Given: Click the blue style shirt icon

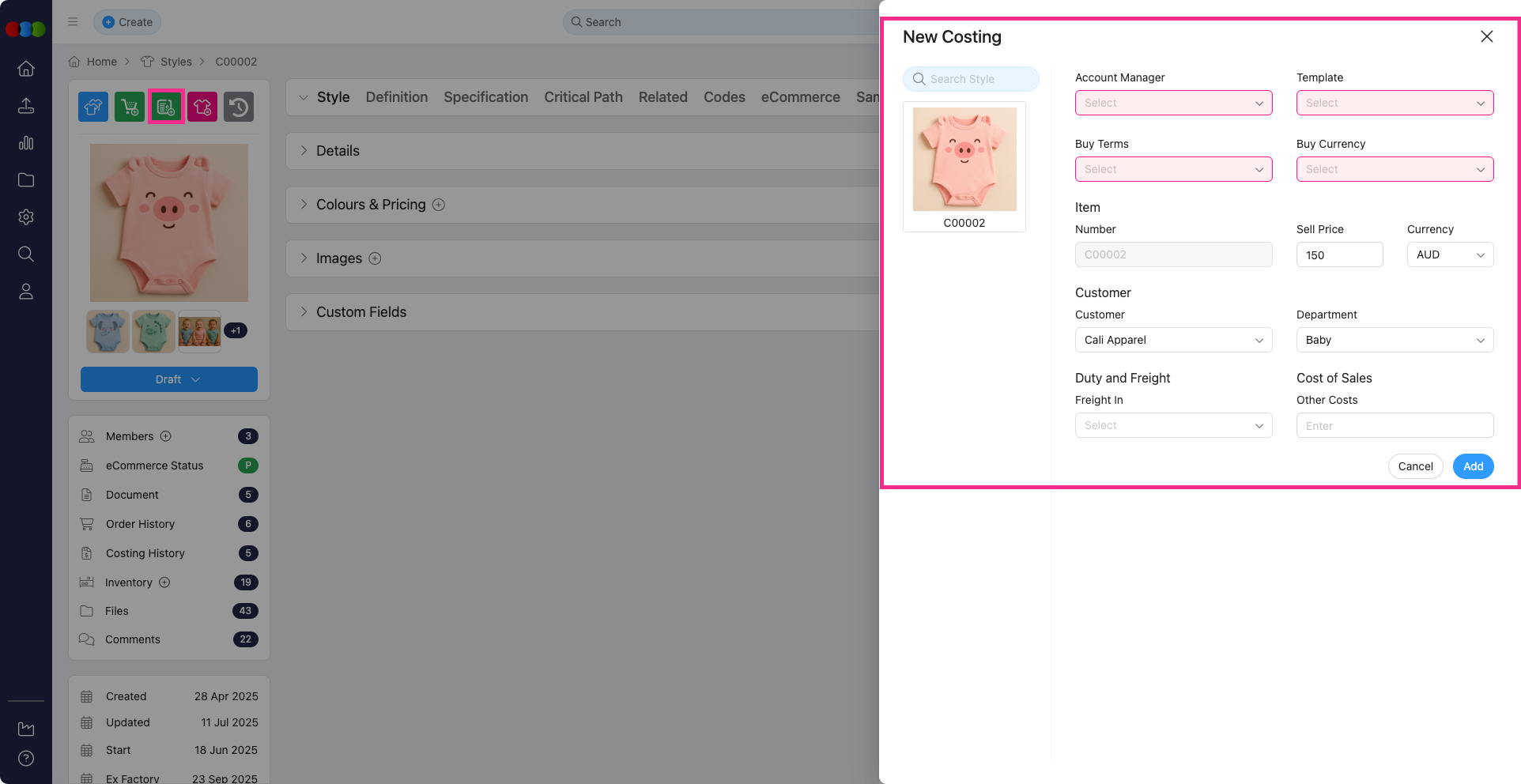Looking at the screenshot, I should pyautogui.click(x=93, y=107).
